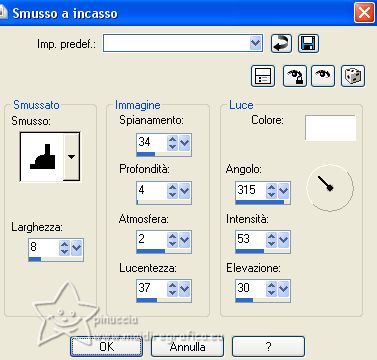This screenshot has width=377, height=360.
Task: Adjust Lucentezza with its spinner arrows
Action: tap(172, 289)
